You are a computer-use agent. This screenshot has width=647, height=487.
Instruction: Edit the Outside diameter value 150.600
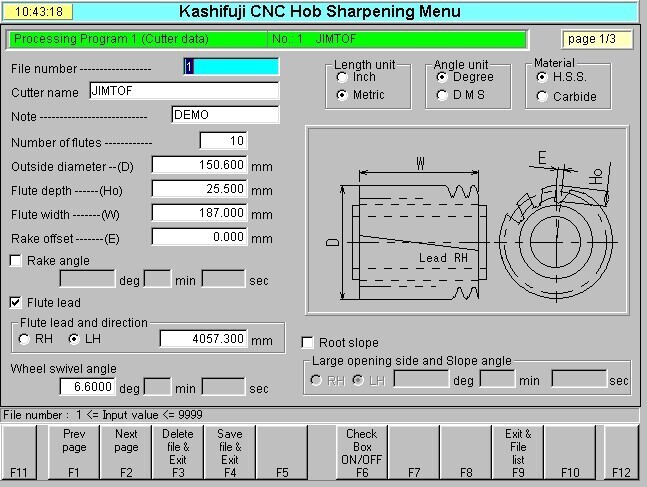(x=200, y=165)
